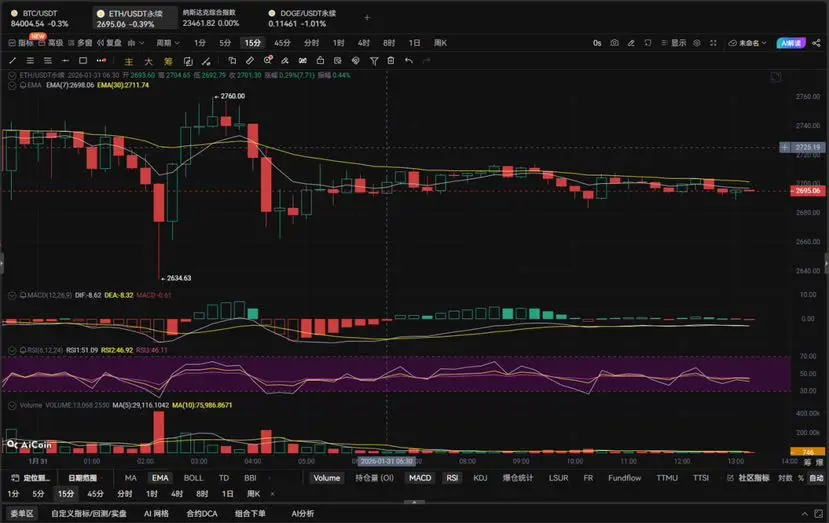Lock drawings with the padlock icon
Screen dimensions: 829x523
tap(320, 61)
